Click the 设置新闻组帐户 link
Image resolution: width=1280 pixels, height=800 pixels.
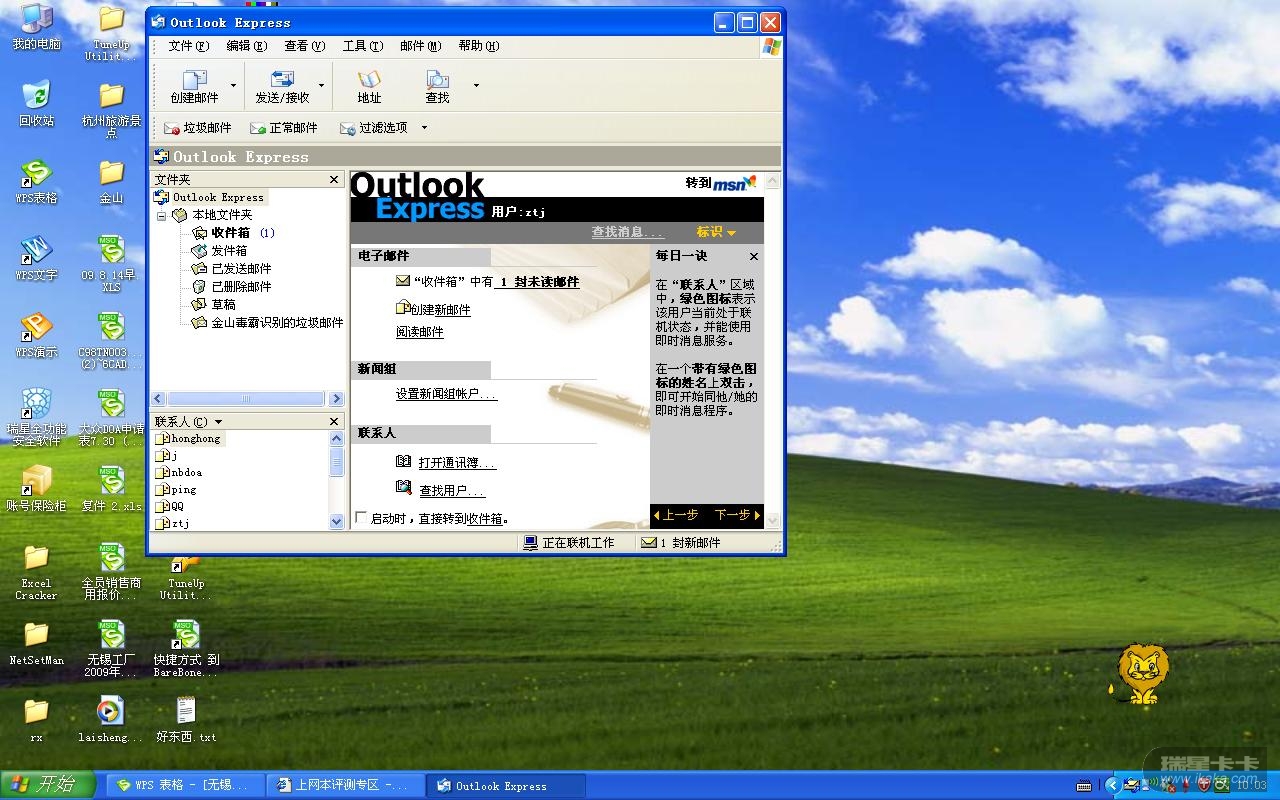point(446,394)
